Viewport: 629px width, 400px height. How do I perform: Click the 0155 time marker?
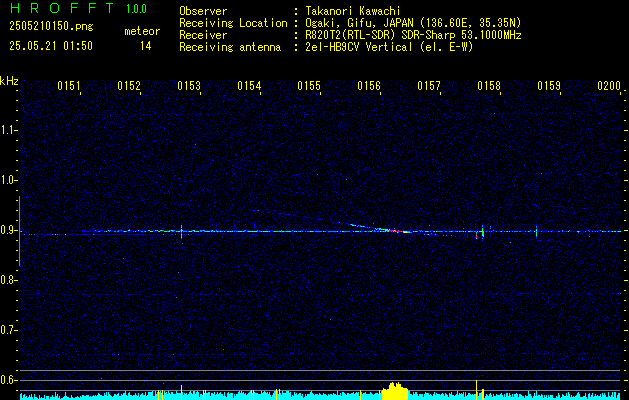click(309, 86)
